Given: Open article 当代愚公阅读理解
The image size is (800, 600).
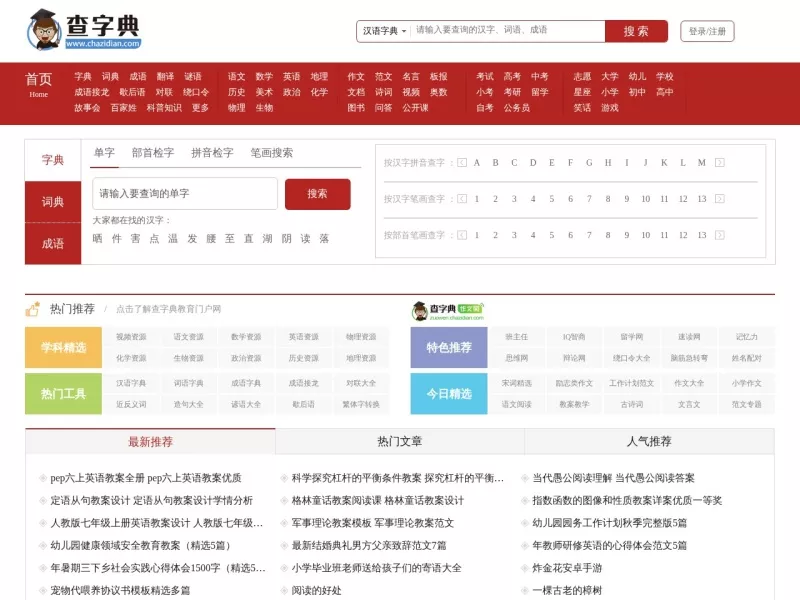Looking at the screenshot, I should (x=613, y=478).
